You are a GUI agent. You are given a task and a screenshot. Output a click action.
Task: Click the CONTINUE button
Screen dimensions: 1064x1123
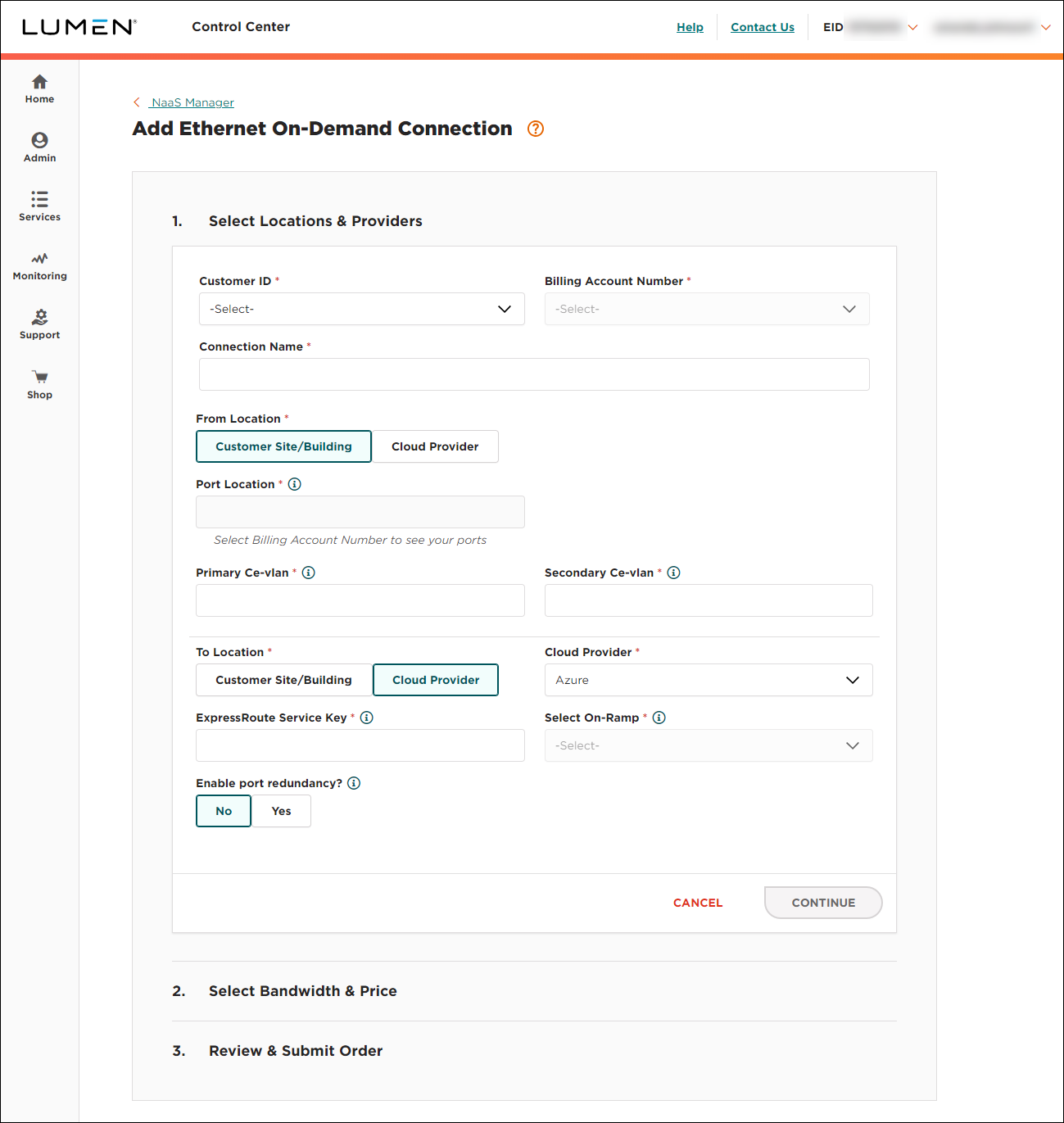click(x=823, y=903)
